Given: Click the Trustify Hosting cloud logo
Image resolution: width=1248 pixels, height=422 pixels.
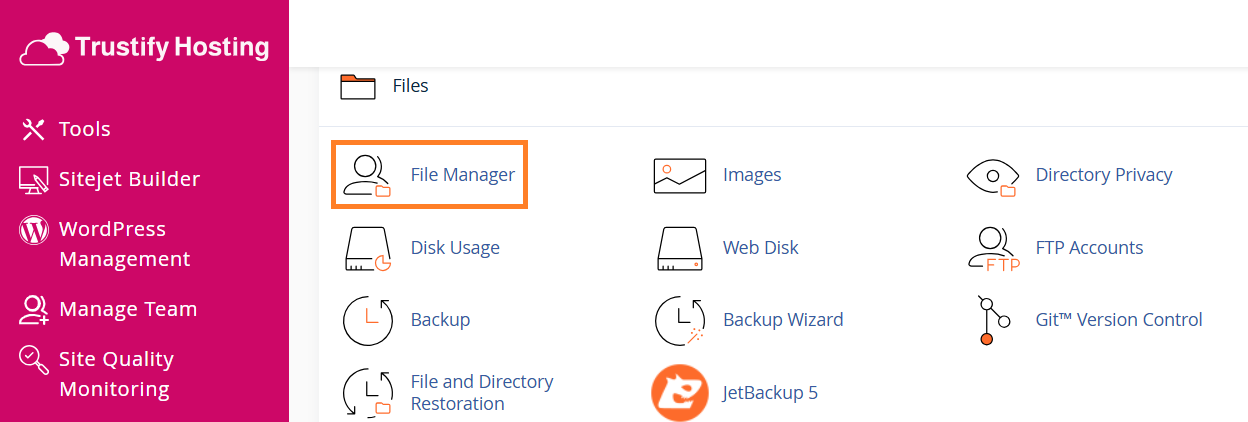Looking at the screenshot, I should point(45,47).
